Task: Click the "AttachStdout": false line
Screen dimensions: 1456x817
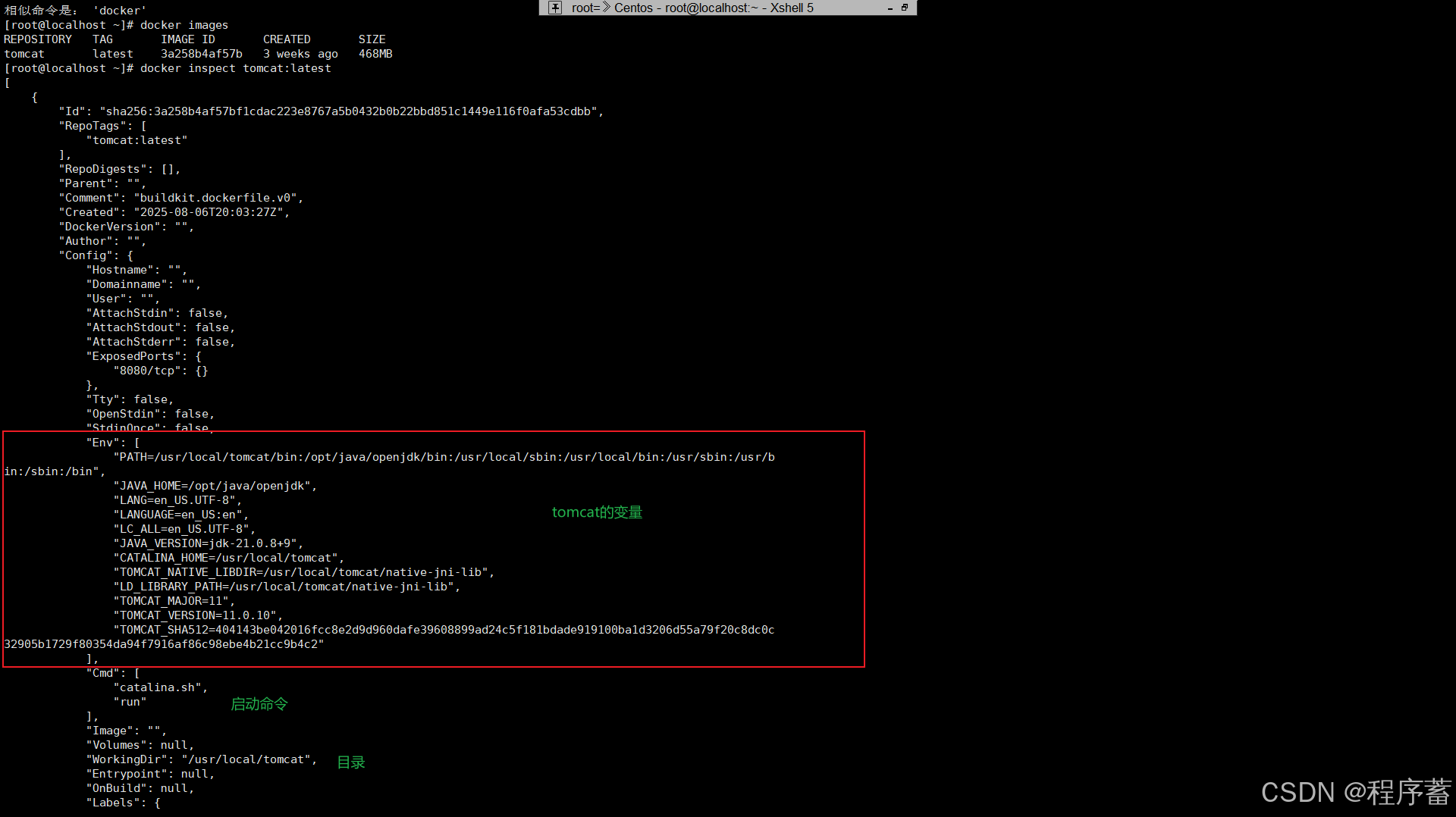Action: (x=161, y=327)
